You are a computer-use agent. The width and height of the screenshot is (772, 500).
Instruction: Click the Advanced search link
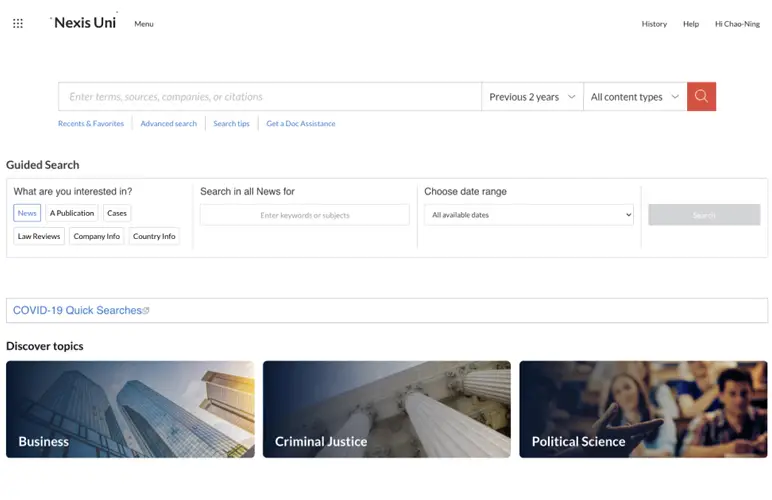pyautogui.click(x=168, y=124)
